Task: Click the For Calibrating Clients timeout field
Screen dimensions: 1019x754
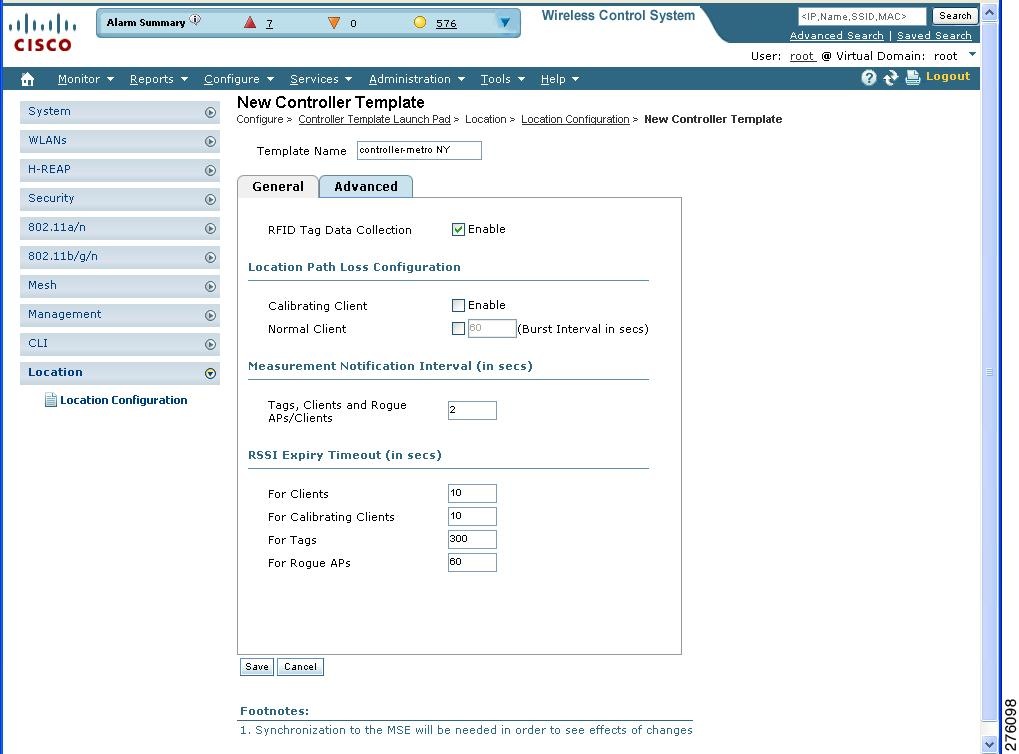Action: coord(472,516)
